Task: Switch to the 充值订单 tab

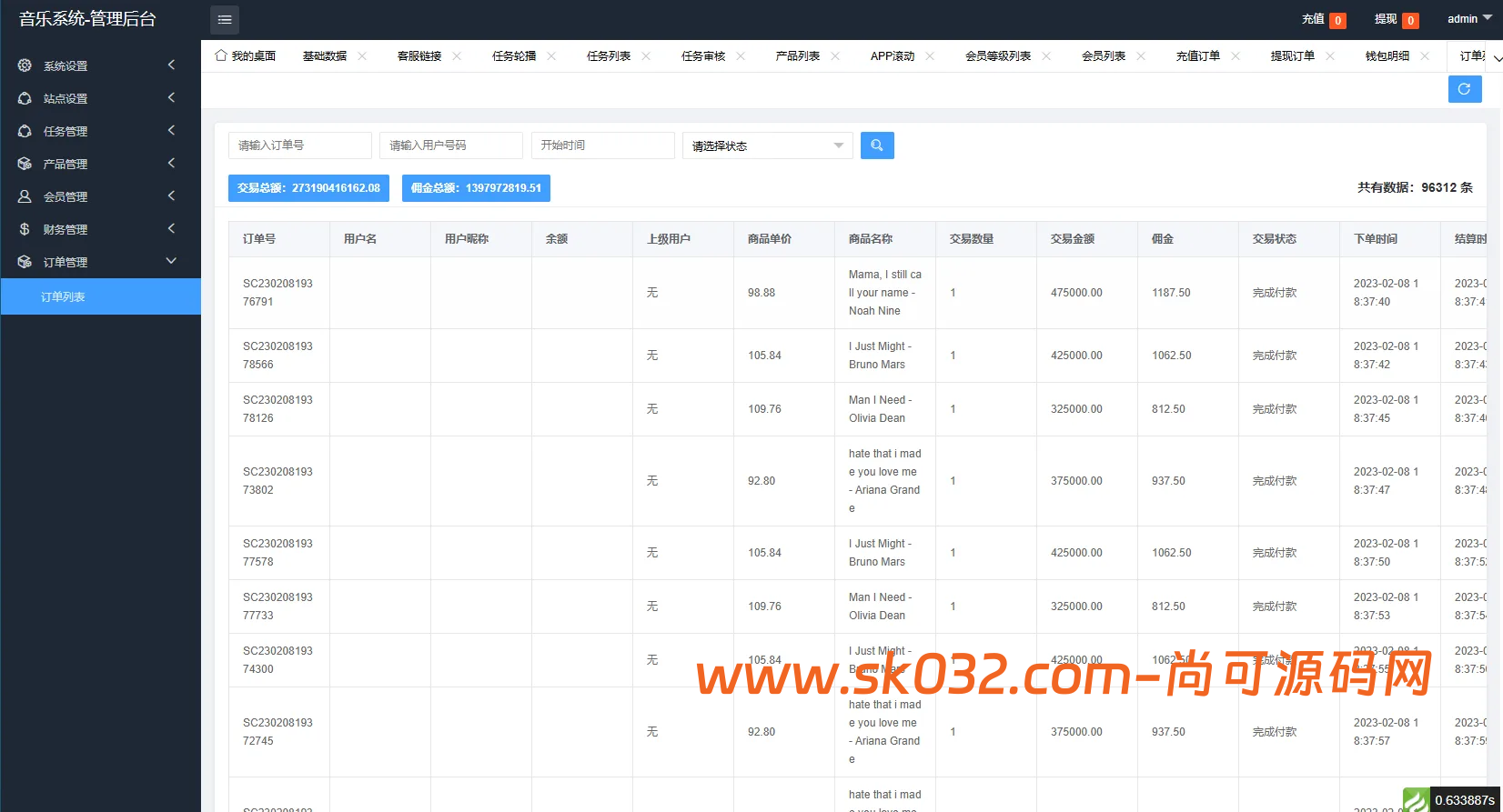Action: point(1198,56)
